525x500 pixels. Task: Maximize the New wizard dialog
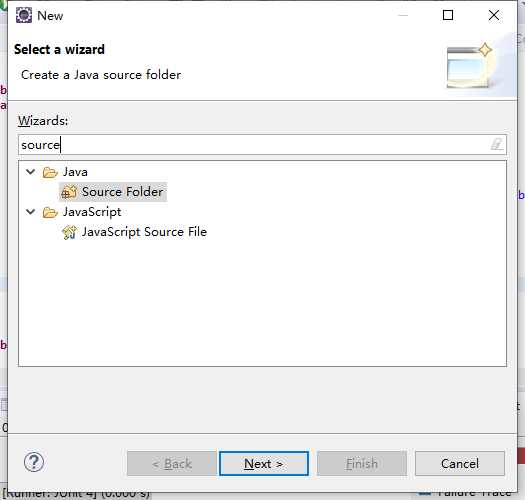[448, 15]
